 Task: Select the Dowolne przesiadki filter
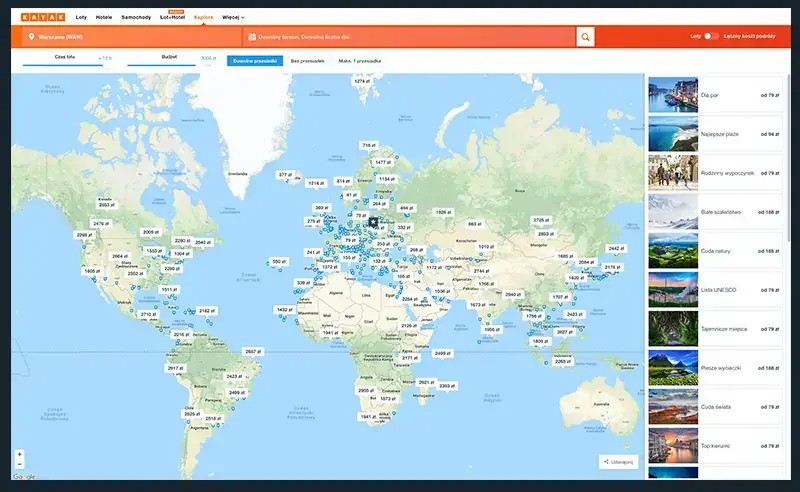tap(254, 61)
